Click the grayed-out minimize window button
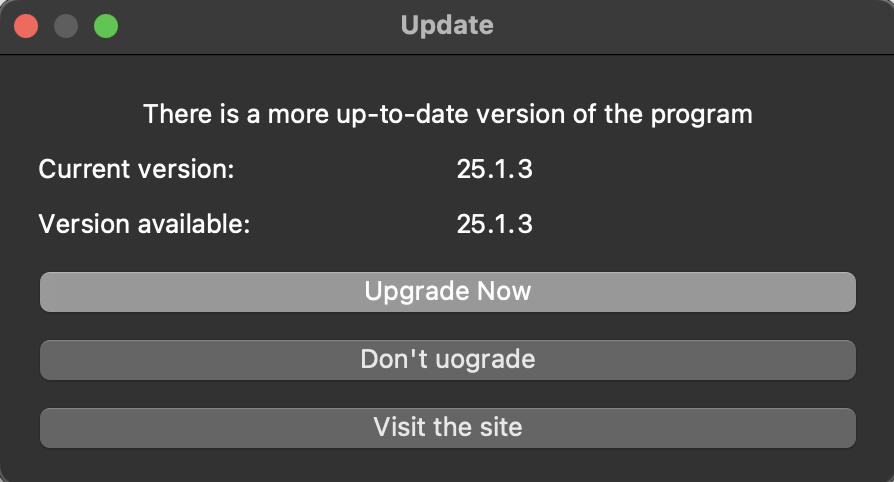This screenshot has height=482, width=894. pyautogui.click(x=66, y=26)
